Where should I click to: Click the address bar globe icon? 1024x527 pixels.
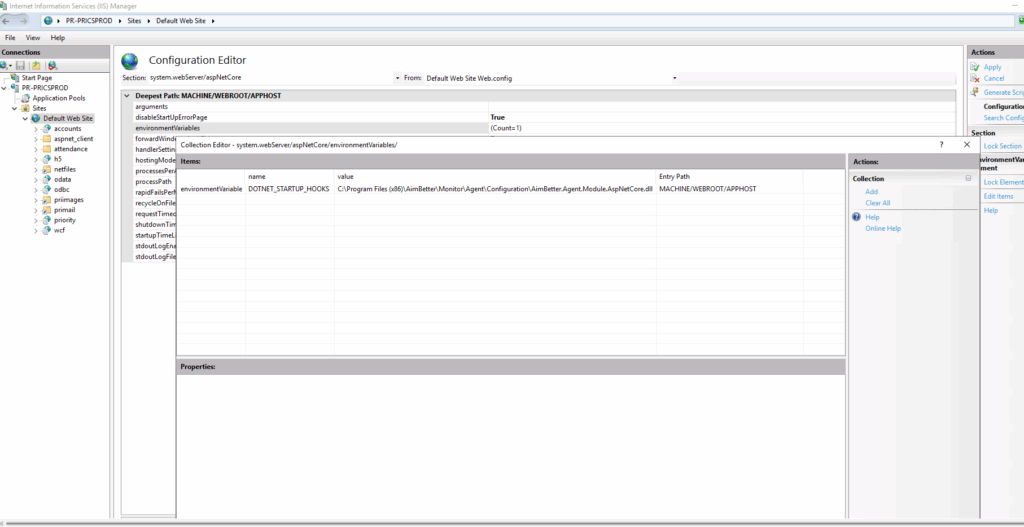(x=49, y=21)
